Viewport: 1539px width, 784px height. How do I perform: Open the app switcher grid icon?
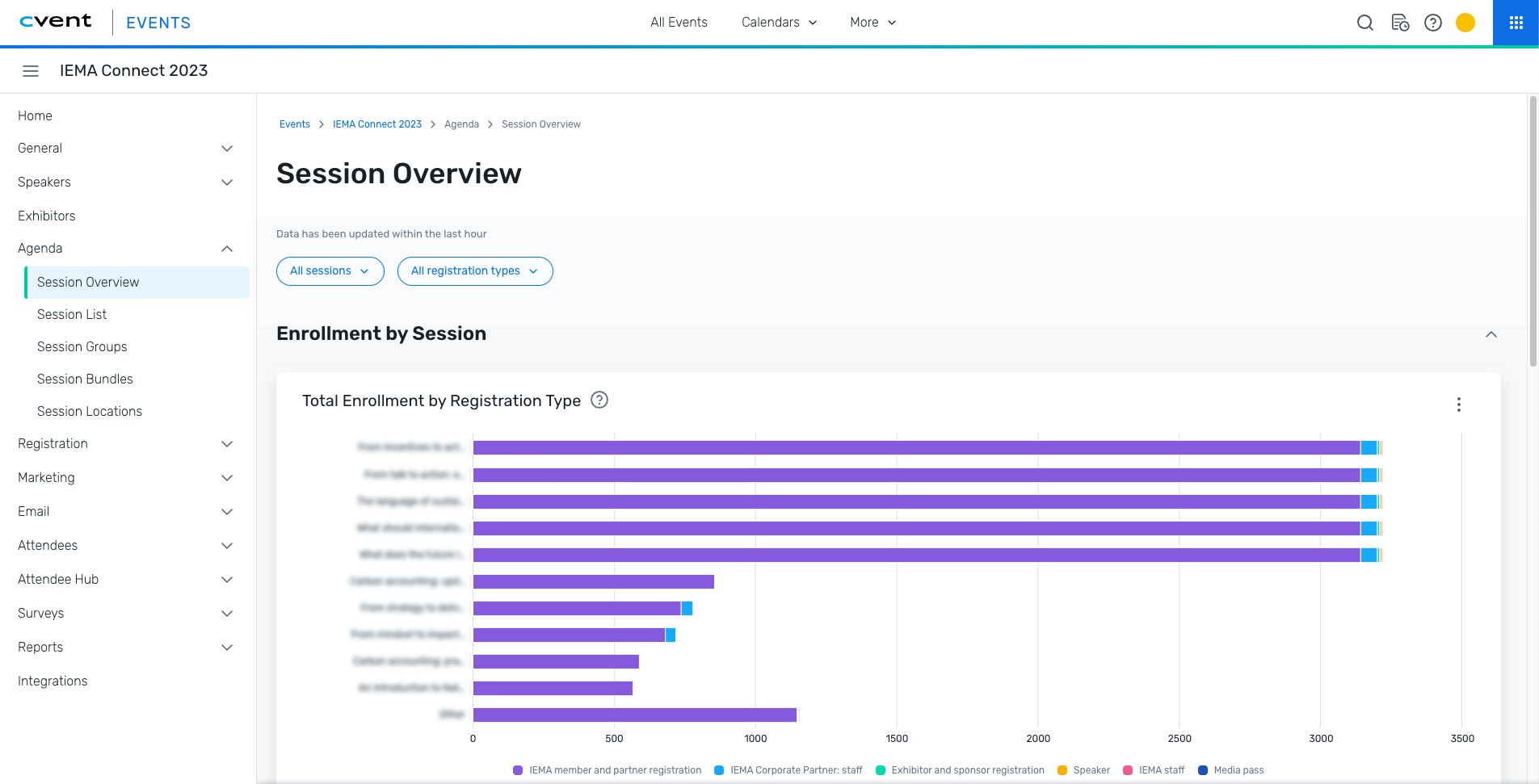click(1516, 23)
